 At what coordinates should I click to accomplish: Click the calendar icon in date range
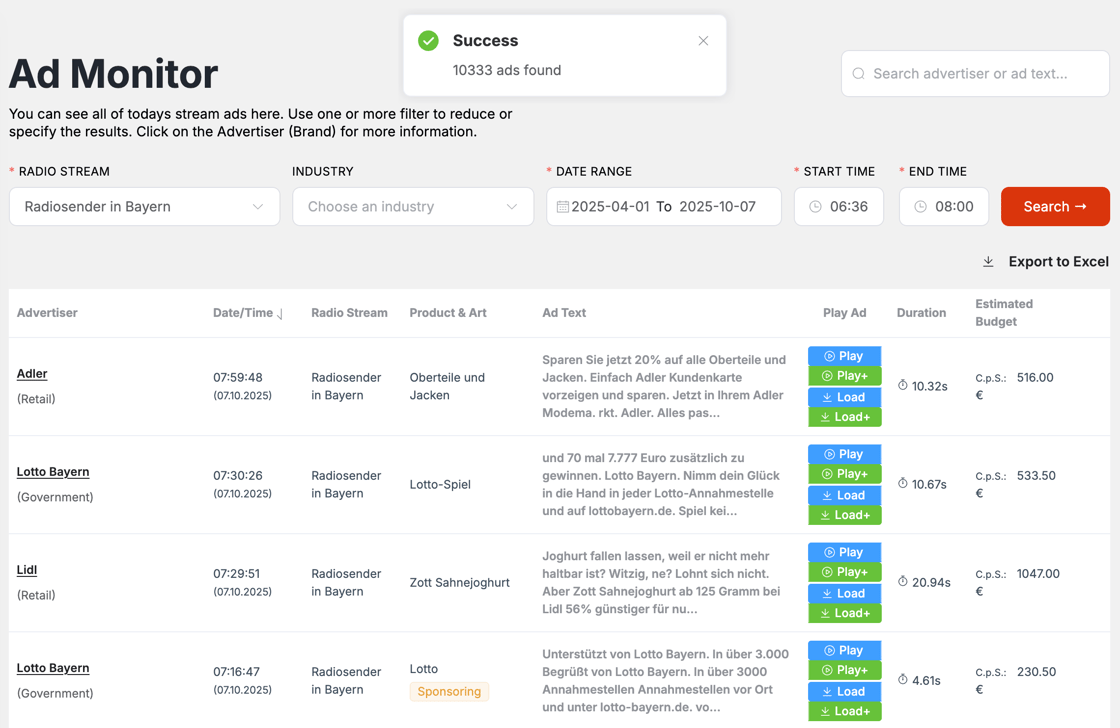pyautogui.click(x=563, y=207)
